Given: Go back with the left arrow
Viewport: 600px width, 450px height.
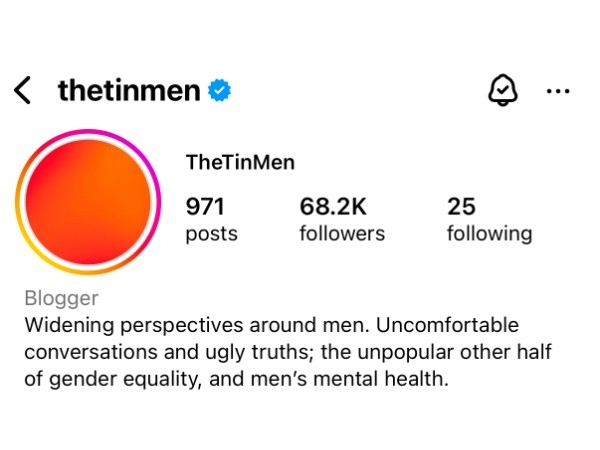Looking at the screenshot, I should (22, 90).
